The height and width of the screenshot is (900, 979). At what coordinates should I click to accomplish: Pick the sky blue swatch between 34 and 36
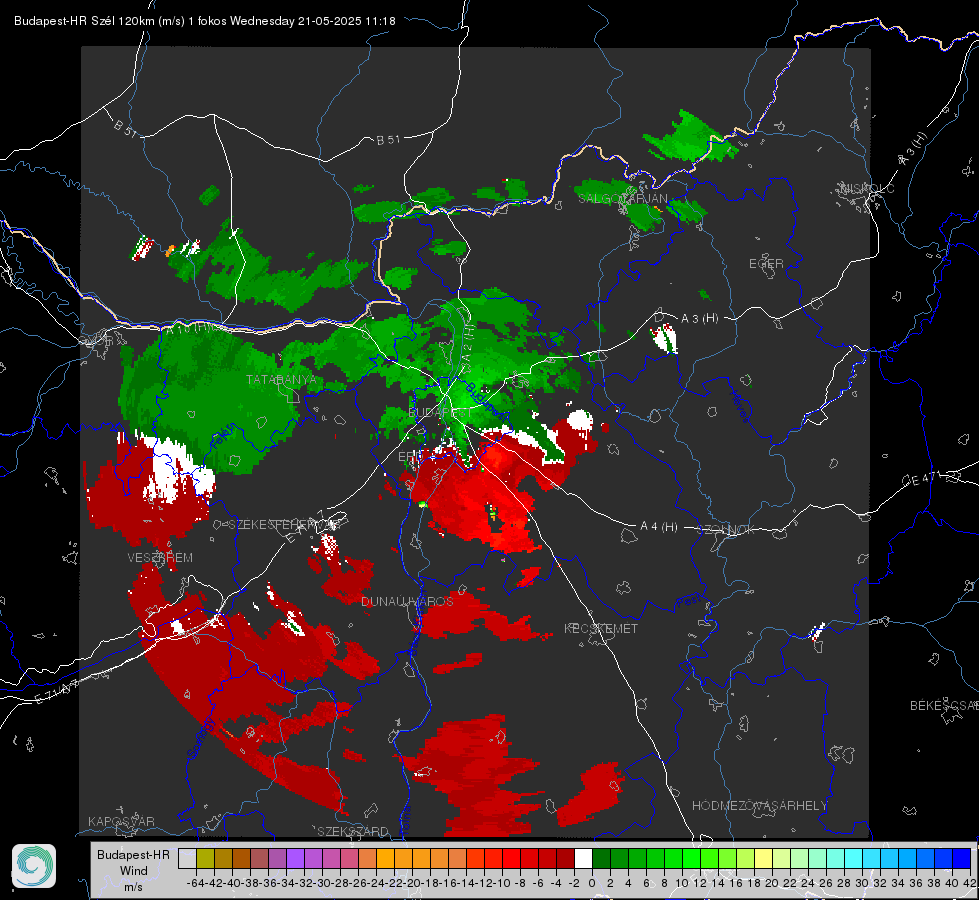pos(907,858)
